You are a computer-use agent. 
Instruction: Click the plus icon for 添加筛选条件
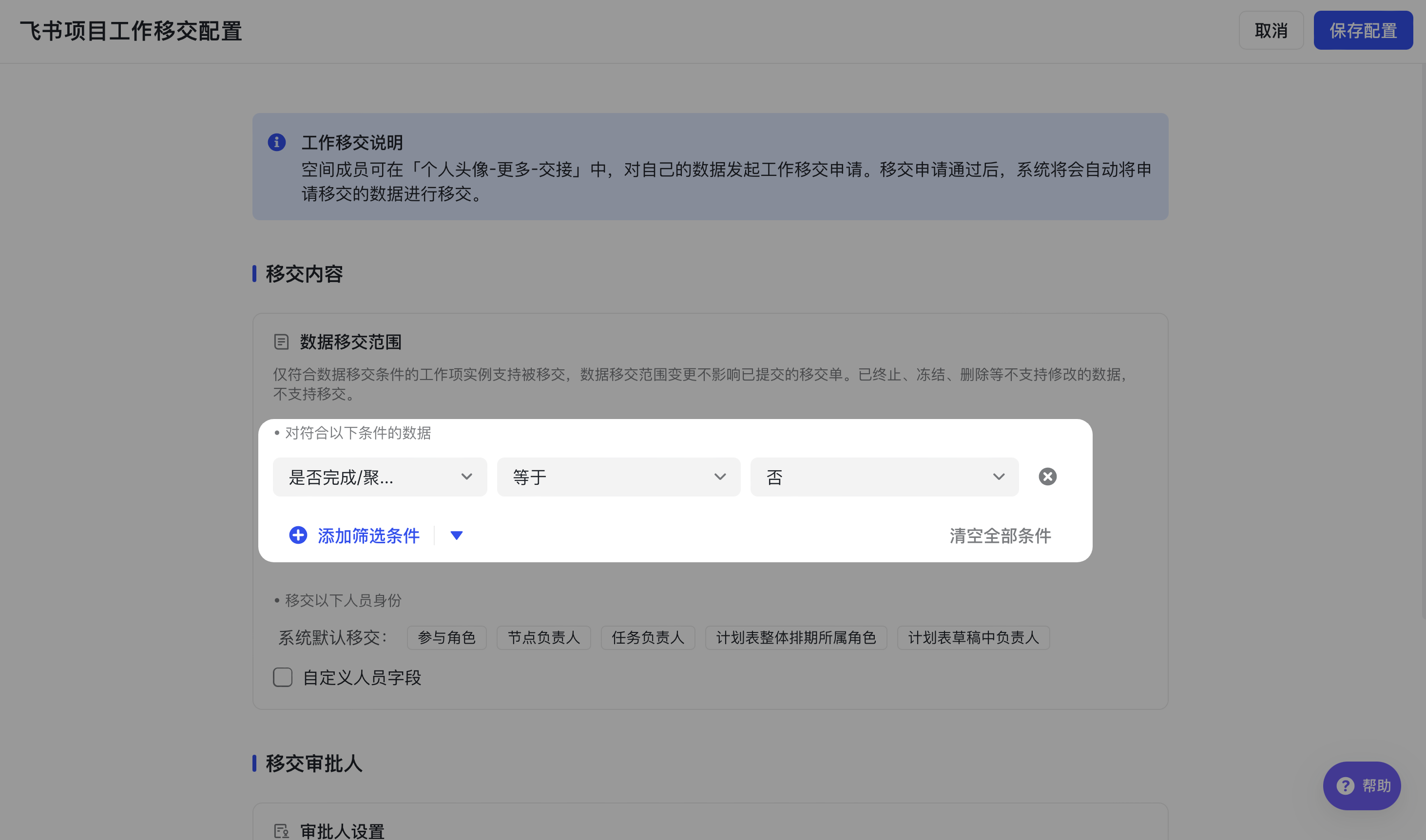[x=298, y=535]
